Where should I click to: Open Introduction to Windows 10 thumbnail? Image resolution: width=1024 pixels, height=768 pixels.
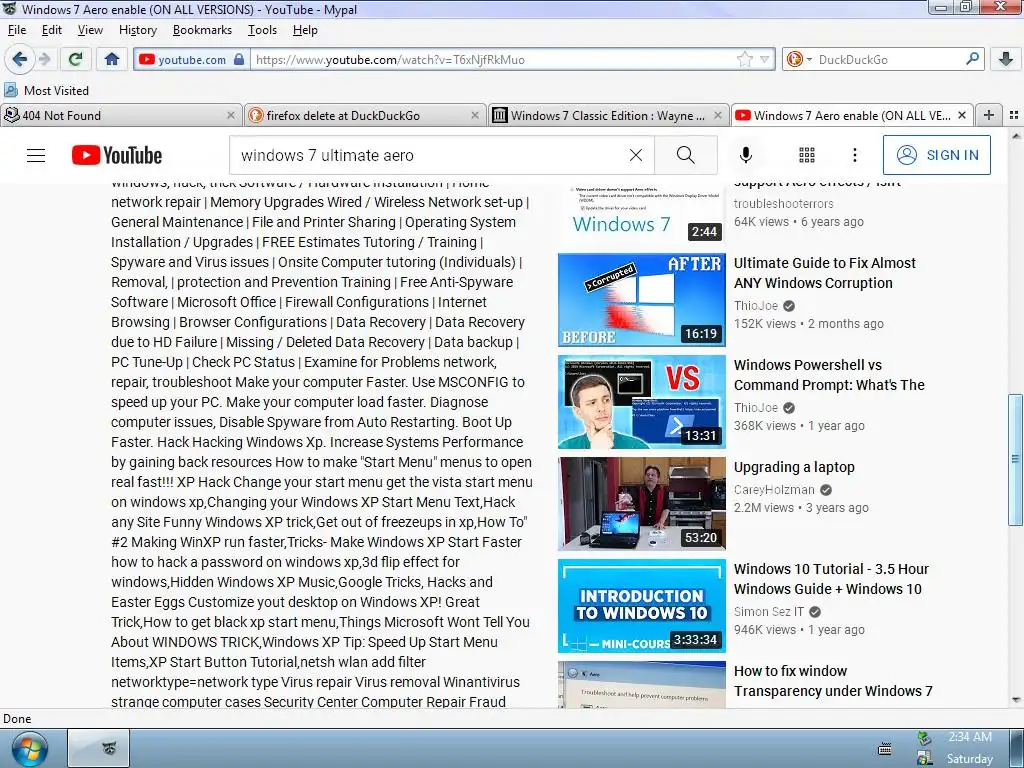pyautogui.click(x=641, y=605)
